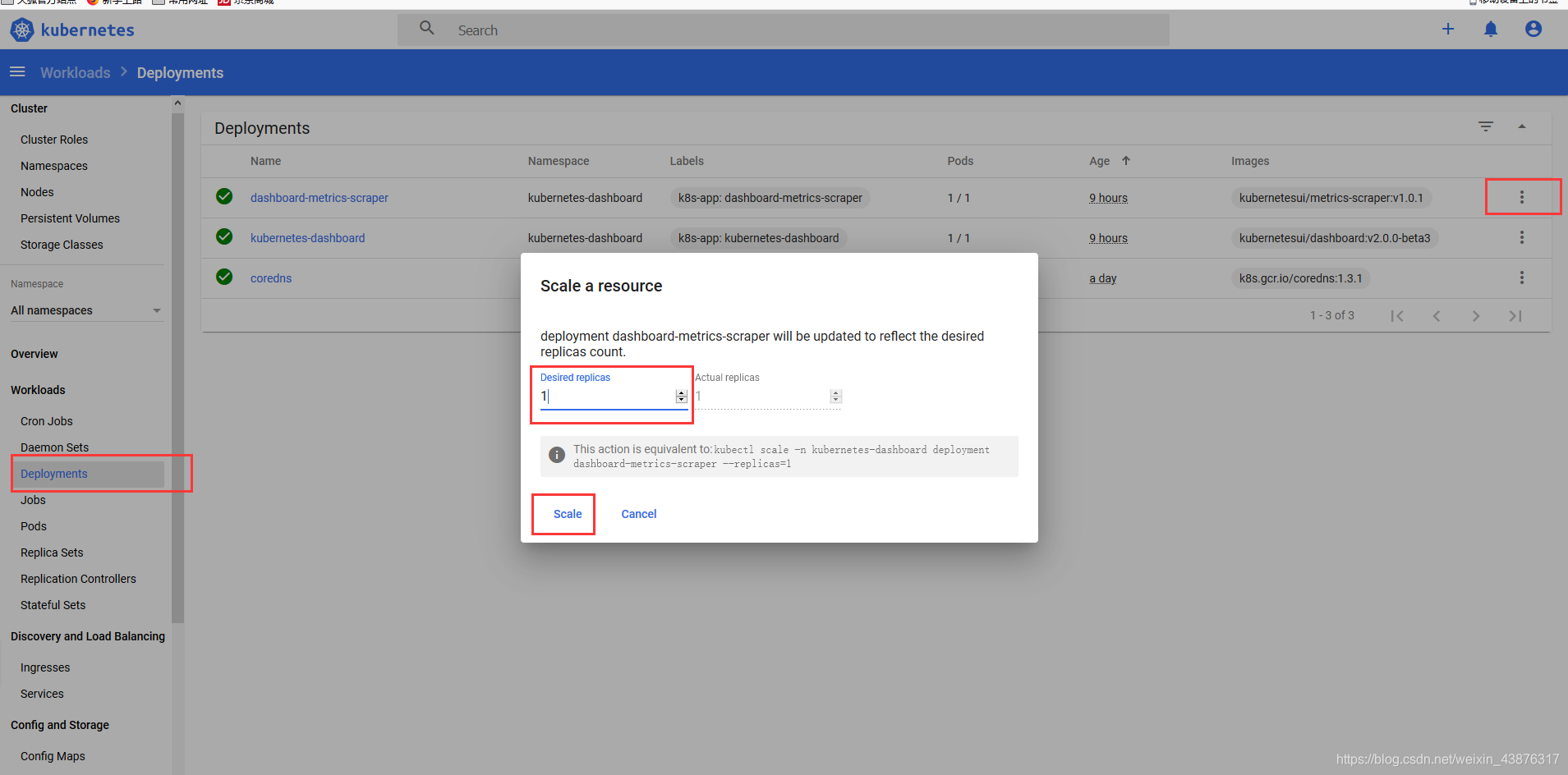
Task: Select Storage Classes in the sidebar
Action: pyautogui.click(x=62, y=245)
